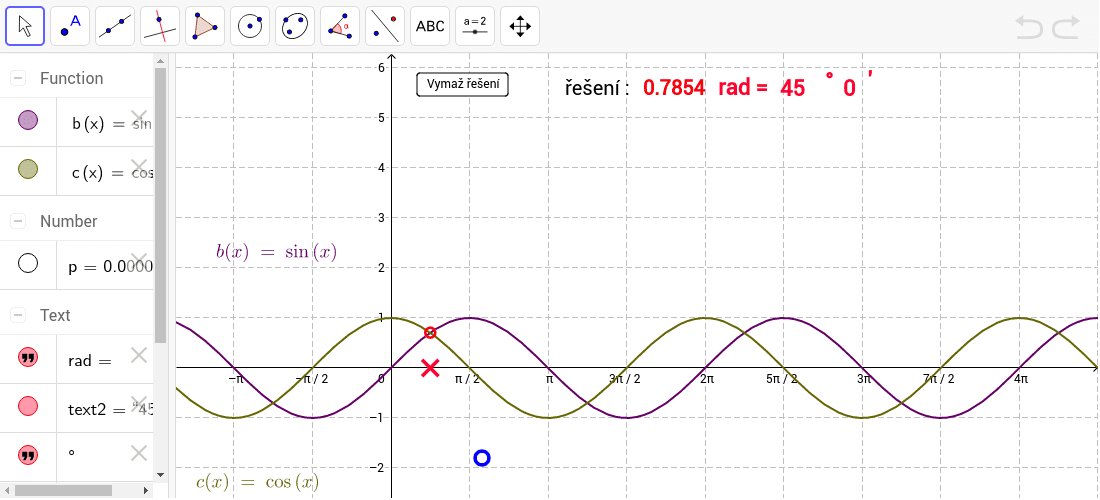This screenshot has width=1100, height=500.
Task: Select the Move Graphics View tool
Action: pos(520,26)
